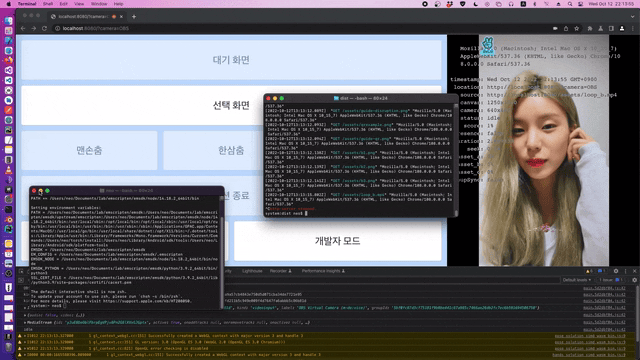
Task: Open the Shell menu
Action: point(48,4)
